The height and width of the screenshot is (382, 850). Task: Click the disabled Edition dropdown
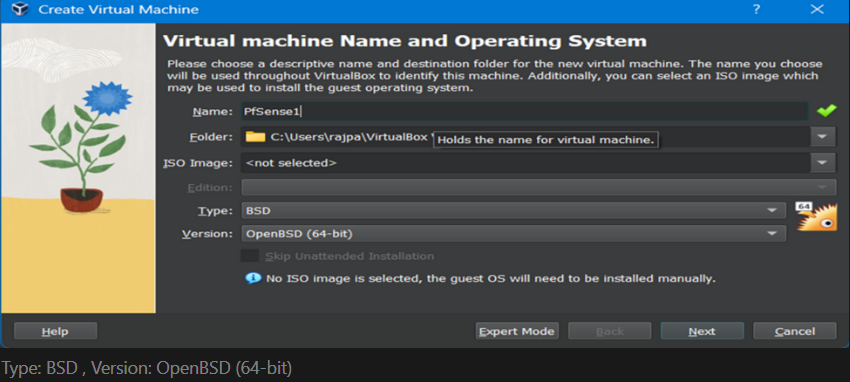pos(538,187)
